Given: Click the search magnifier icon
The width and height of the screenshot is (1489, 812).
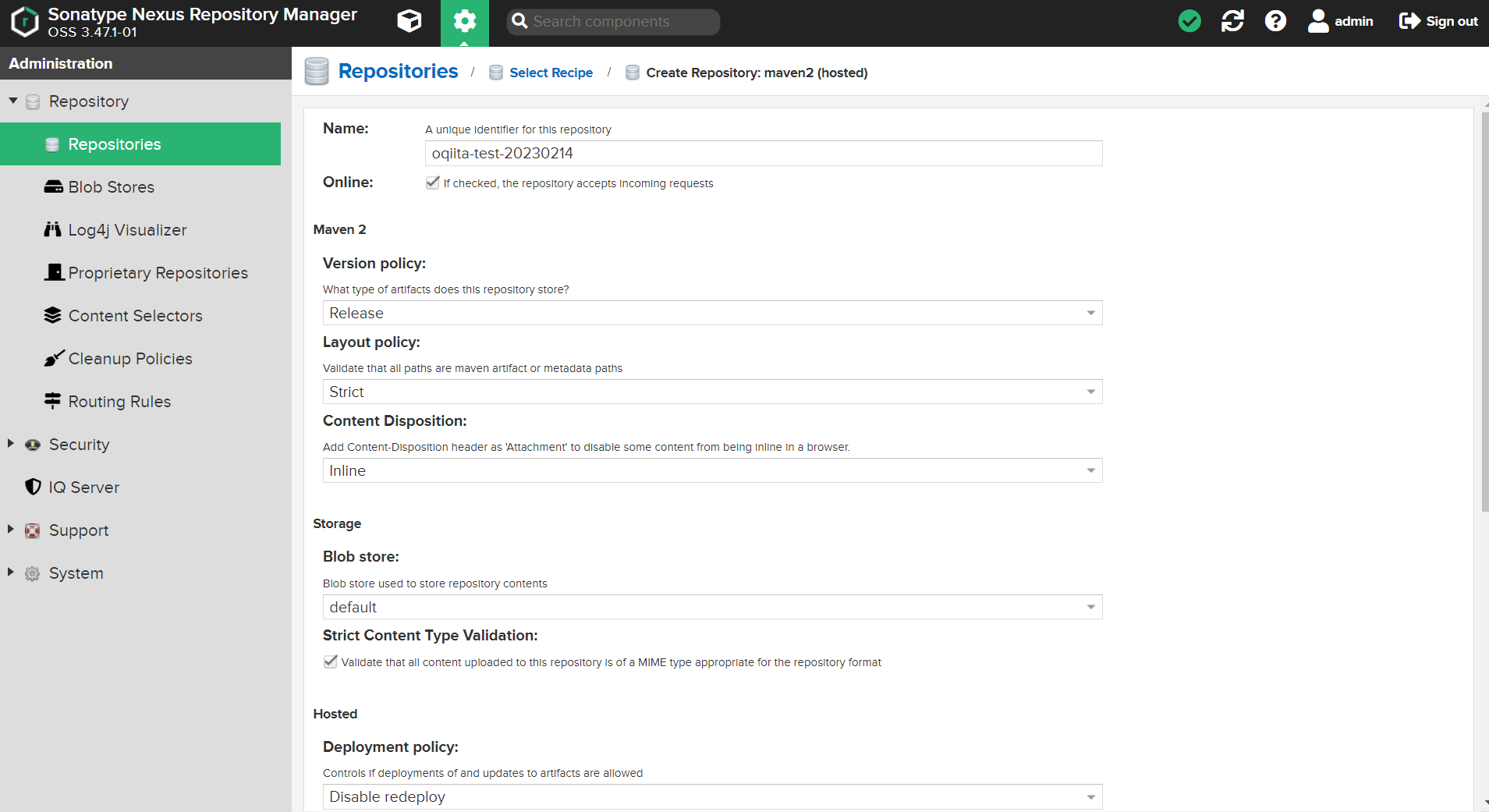Looking at the screenshot, I should 519,21.
